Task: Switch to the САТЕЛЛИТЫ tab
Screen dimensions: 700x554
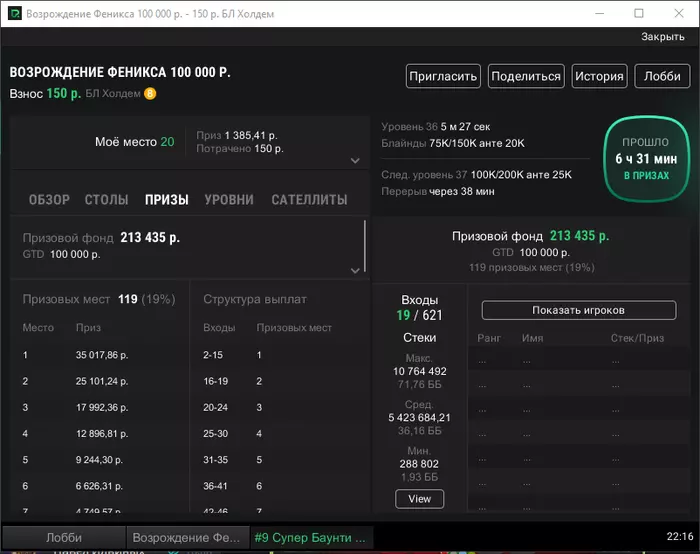Action: click(309, 200)
